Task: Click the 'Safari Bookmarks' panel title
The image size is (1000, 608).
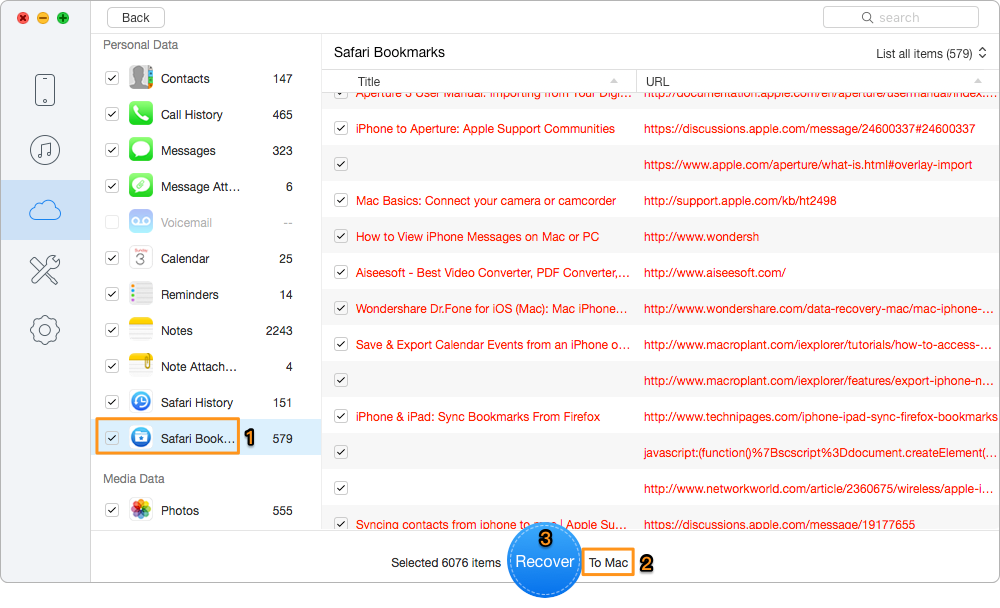Action: 389,52
